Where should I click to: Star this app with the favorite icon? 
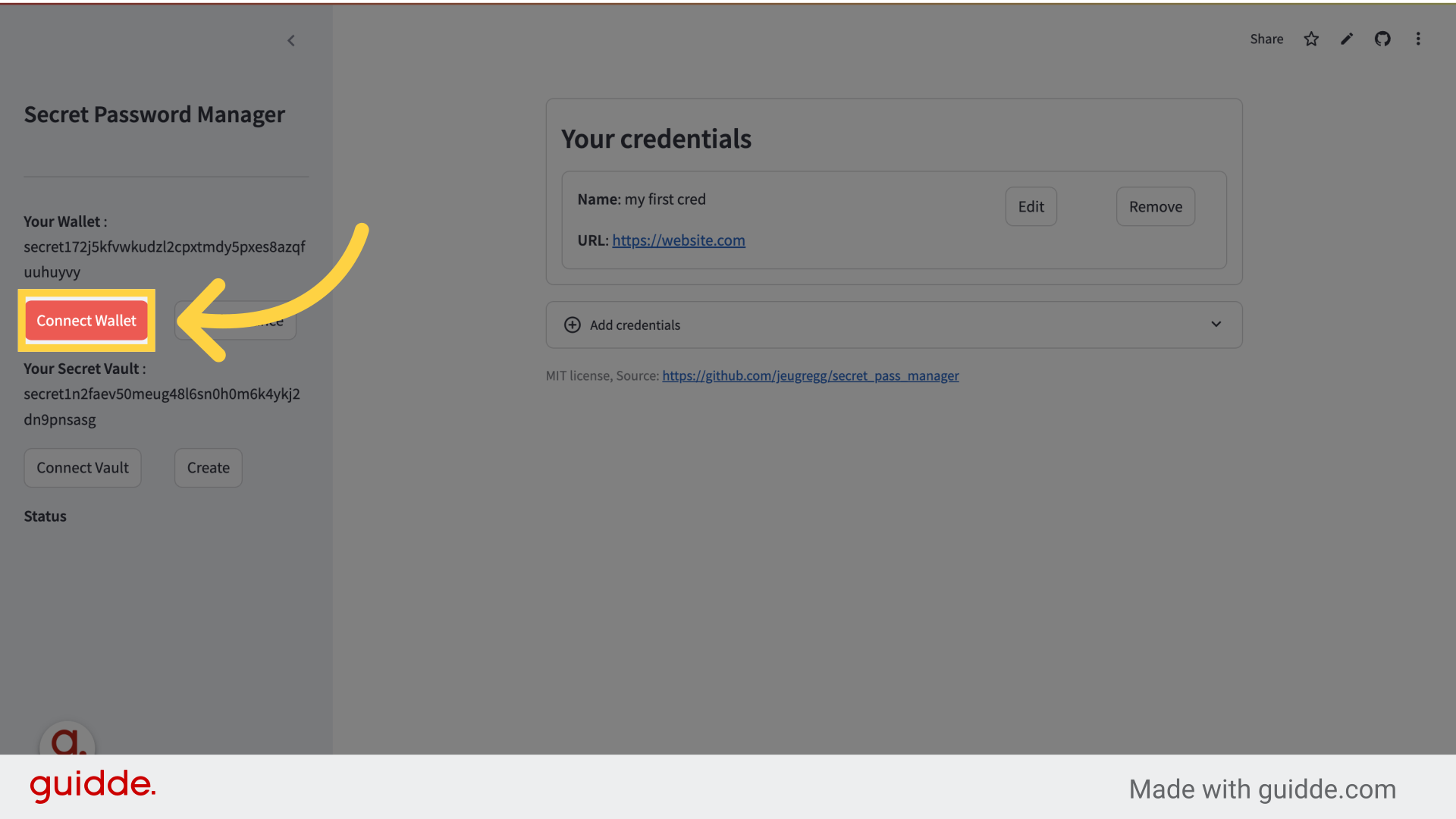tap(1311, 39)
